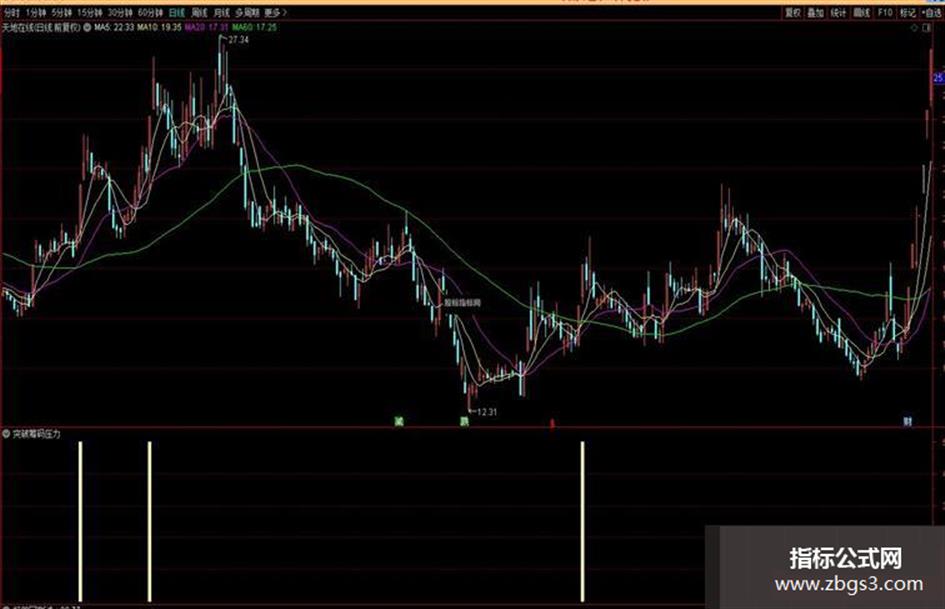The width and height of the screenshot is (945, 609).
Task: Switch to 月线 monthly chart
Action: (221, 13)
